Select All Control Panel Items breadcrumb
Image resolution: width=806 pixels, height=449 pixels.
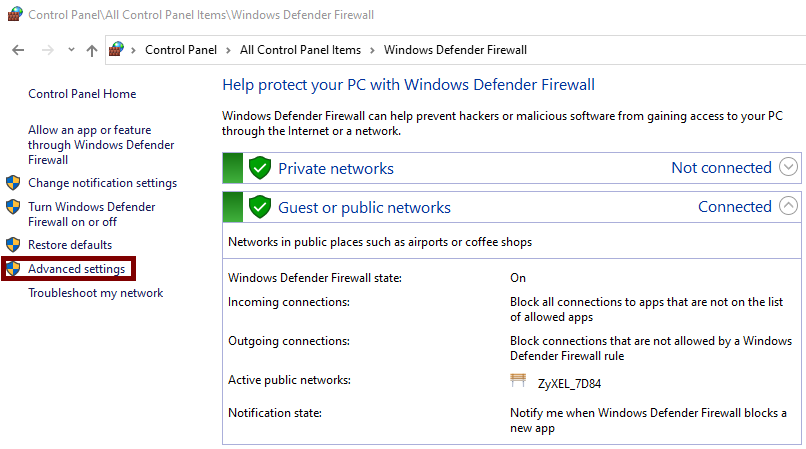300,50
